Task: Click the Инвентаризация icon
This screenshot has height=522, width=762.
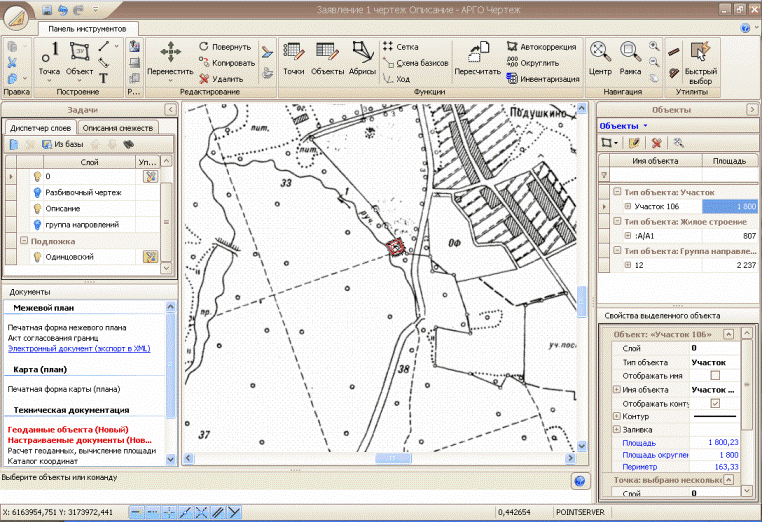Action: click(x=512, y=79)
